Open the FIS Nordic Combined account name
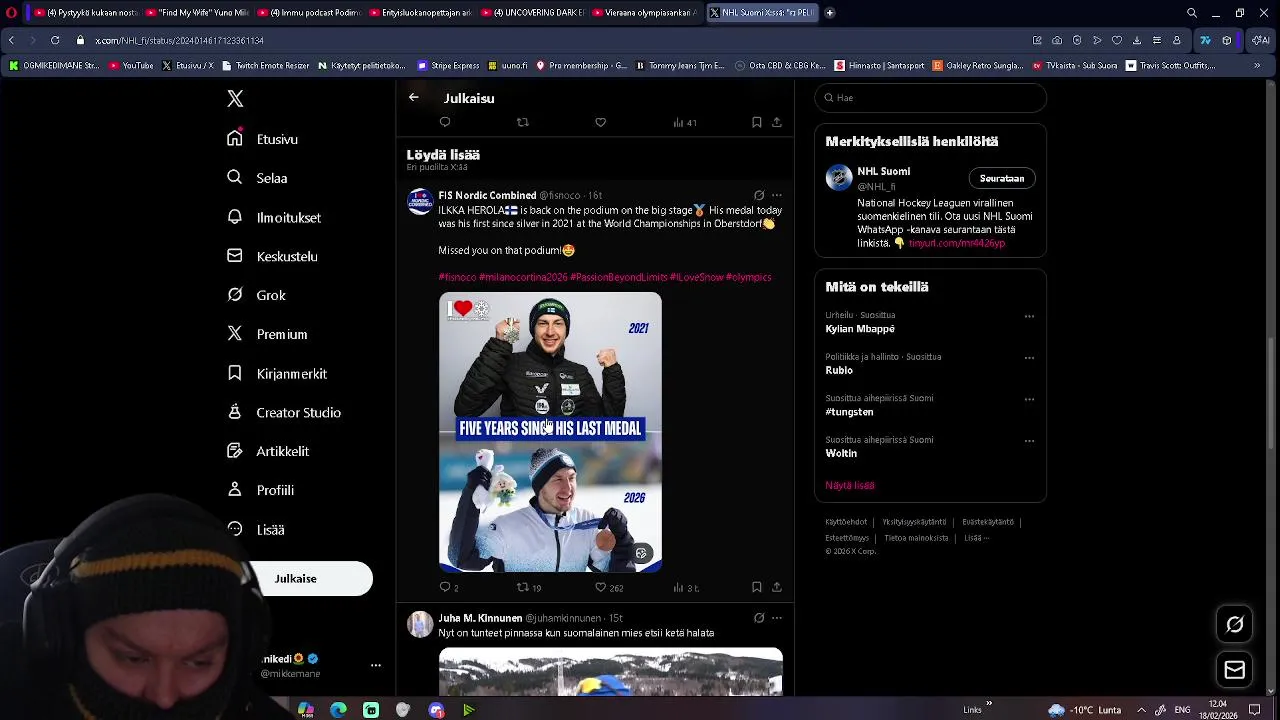Screen dimensions: 1280x720 pos(487,195)
